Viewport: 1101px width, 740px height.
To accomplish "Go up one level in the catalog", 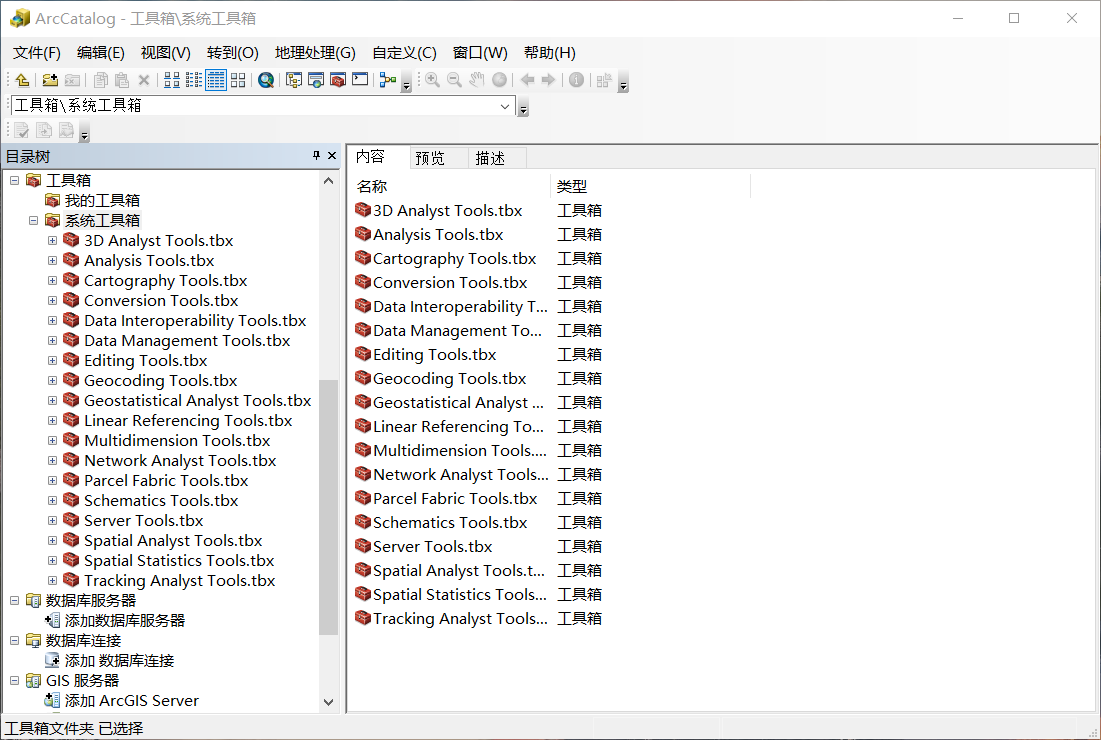I will point(22,80).
